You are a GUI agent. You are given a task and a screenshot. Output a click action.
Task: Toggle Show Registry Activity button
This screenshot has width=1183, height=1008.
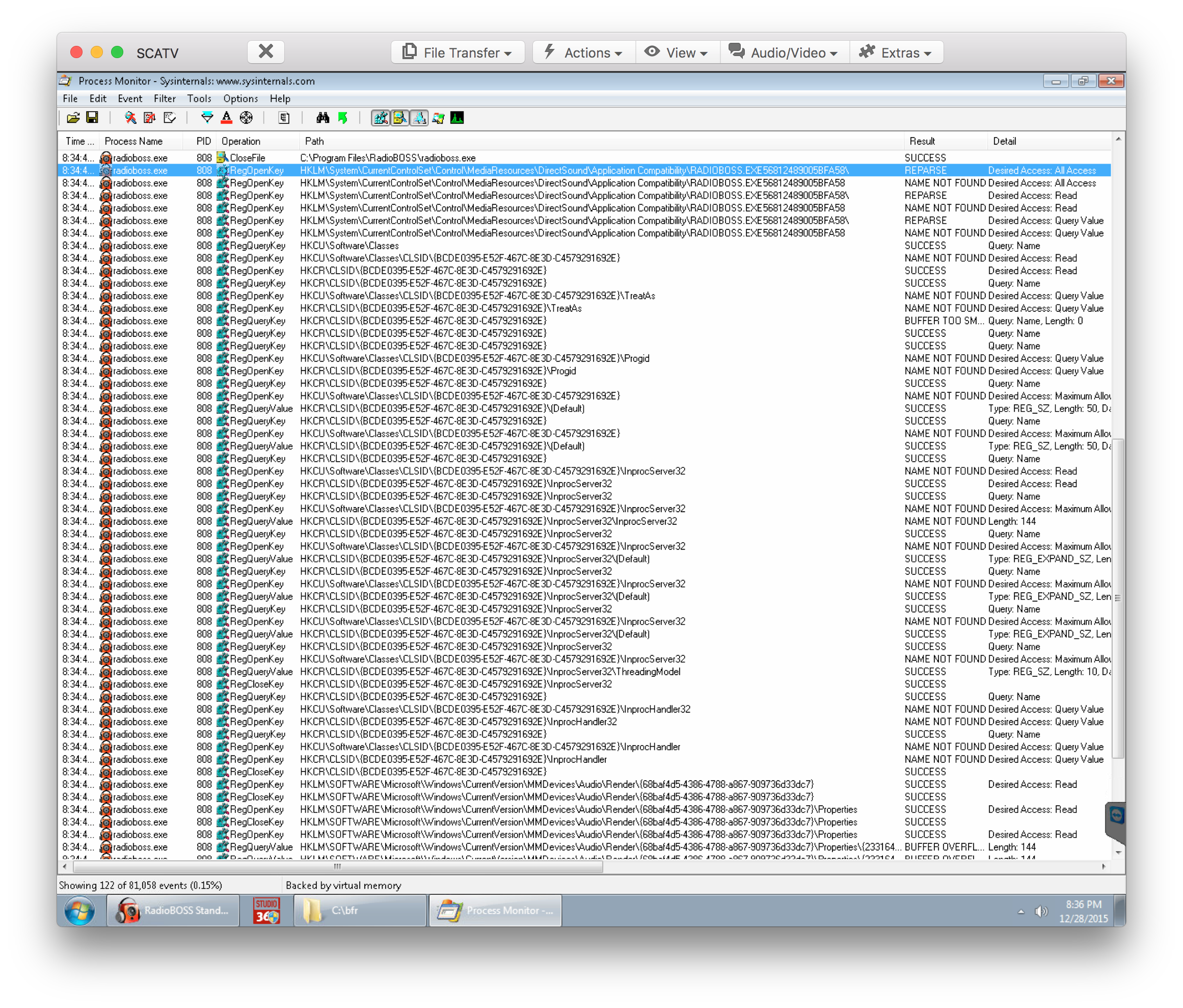click(381, 118)
